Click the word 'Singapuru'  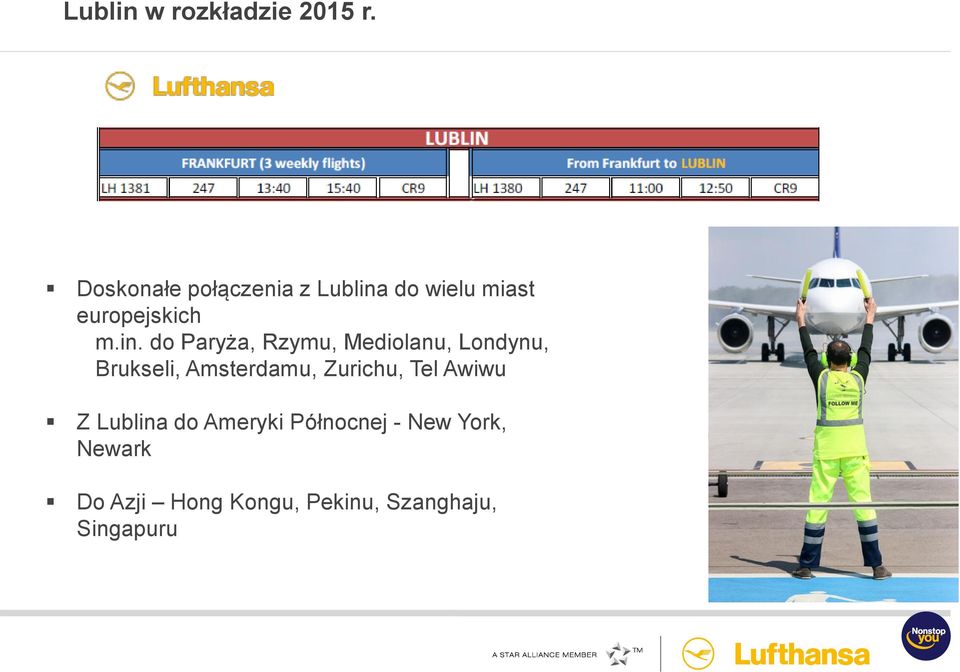pyautogui.click(x=127, y=529)
